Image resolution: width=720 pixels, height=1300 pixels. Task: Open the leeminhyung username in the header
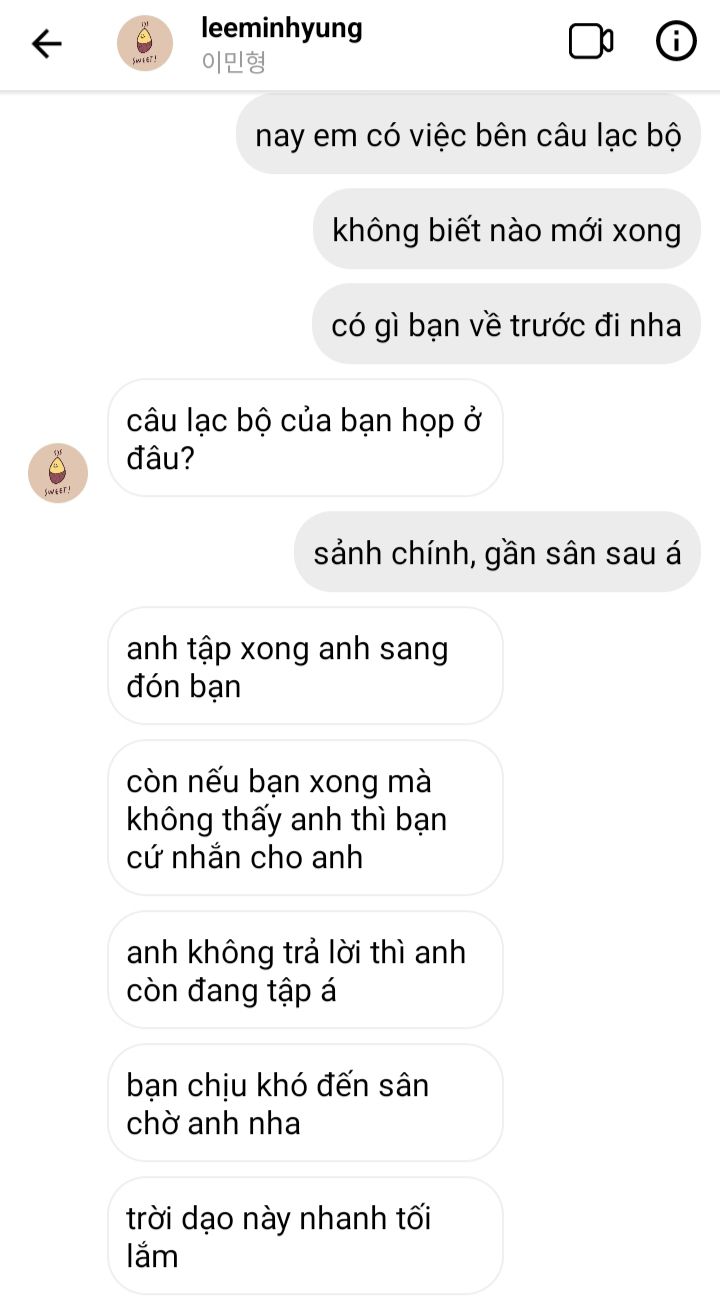pyautogui.click(x=281, y=27)
